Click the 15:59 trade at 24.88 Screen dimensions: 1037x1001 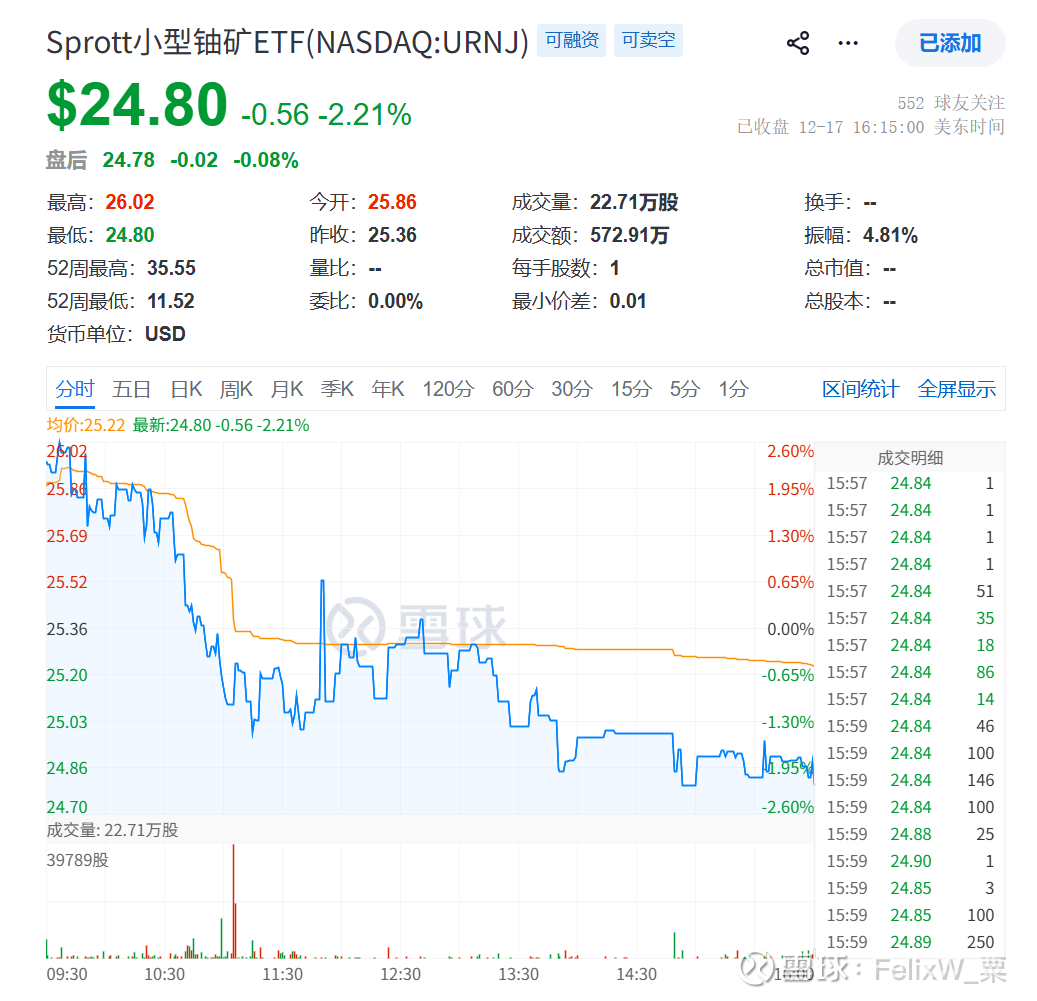tap(910, 834)
